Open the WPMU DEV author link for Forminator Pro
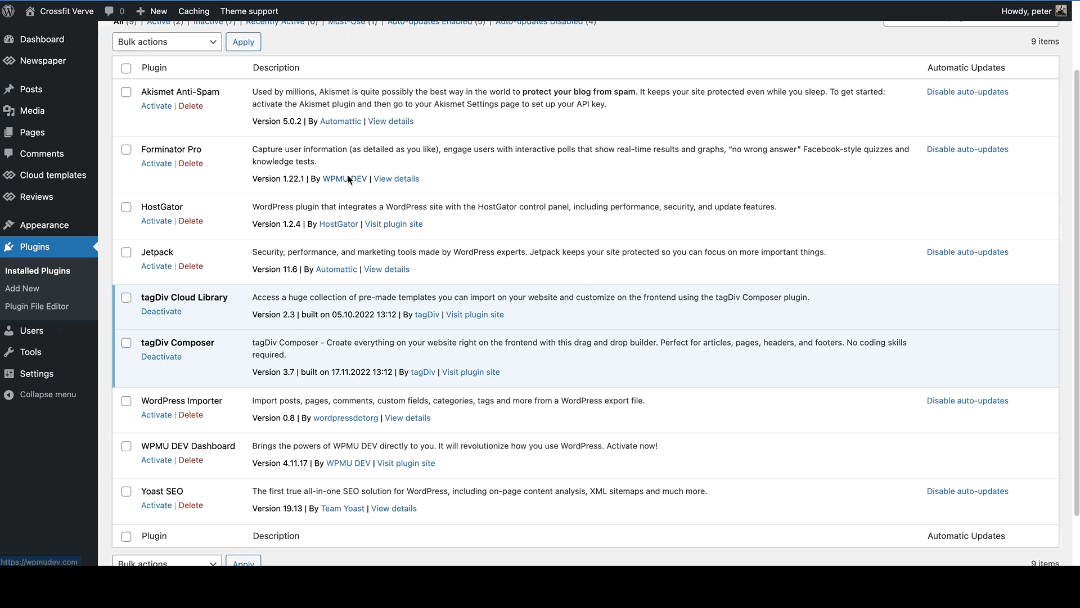This screenshot has width=1080, height=608. coord(344,178)
